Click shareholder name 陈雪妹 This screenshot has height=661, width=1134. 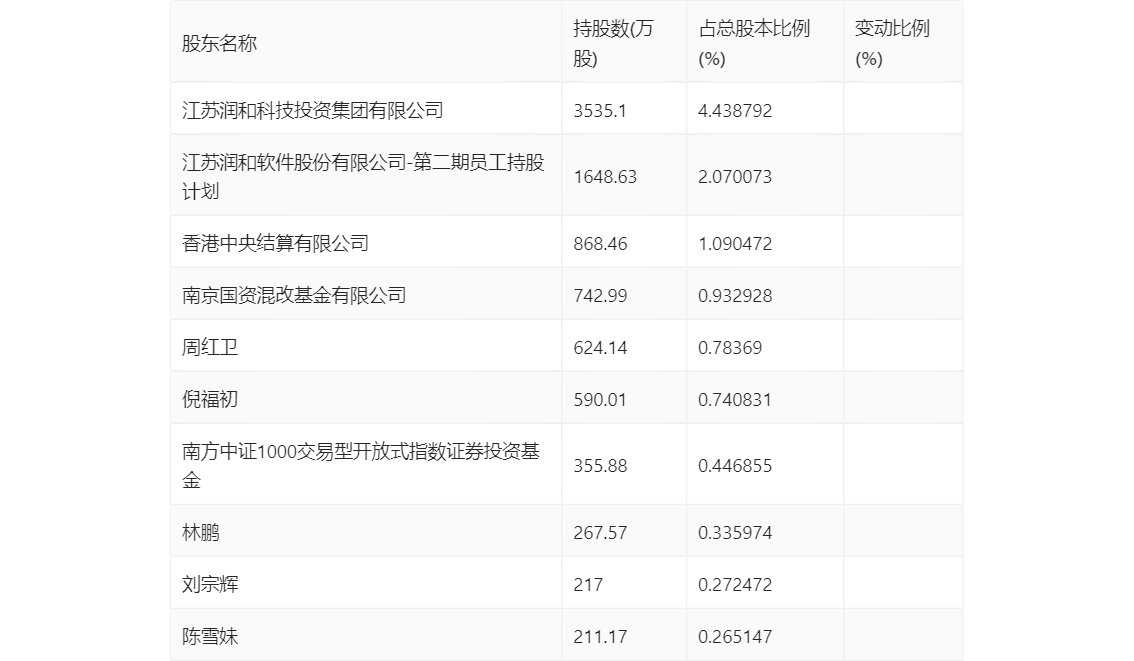pyautogui.click(x=210, y=637)
